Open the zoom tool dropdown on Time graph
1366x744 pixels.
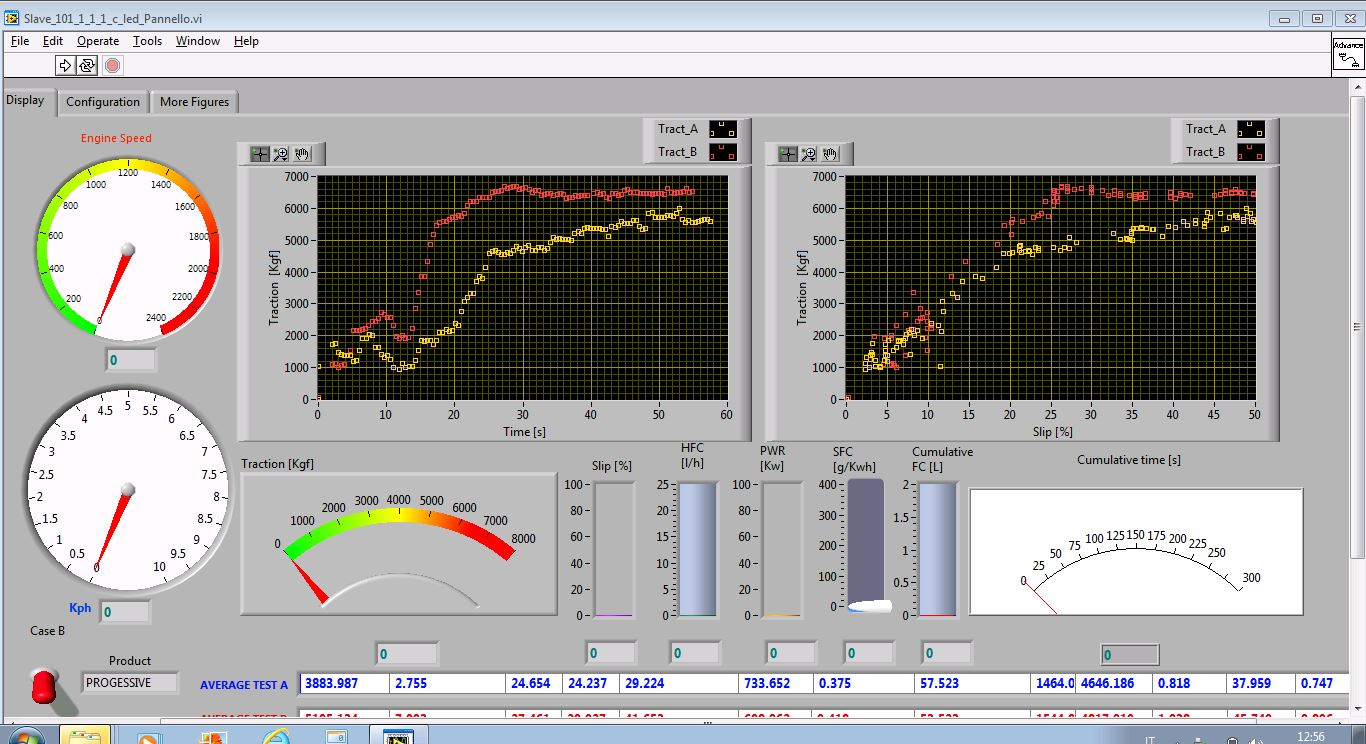[x=281, y=154]
